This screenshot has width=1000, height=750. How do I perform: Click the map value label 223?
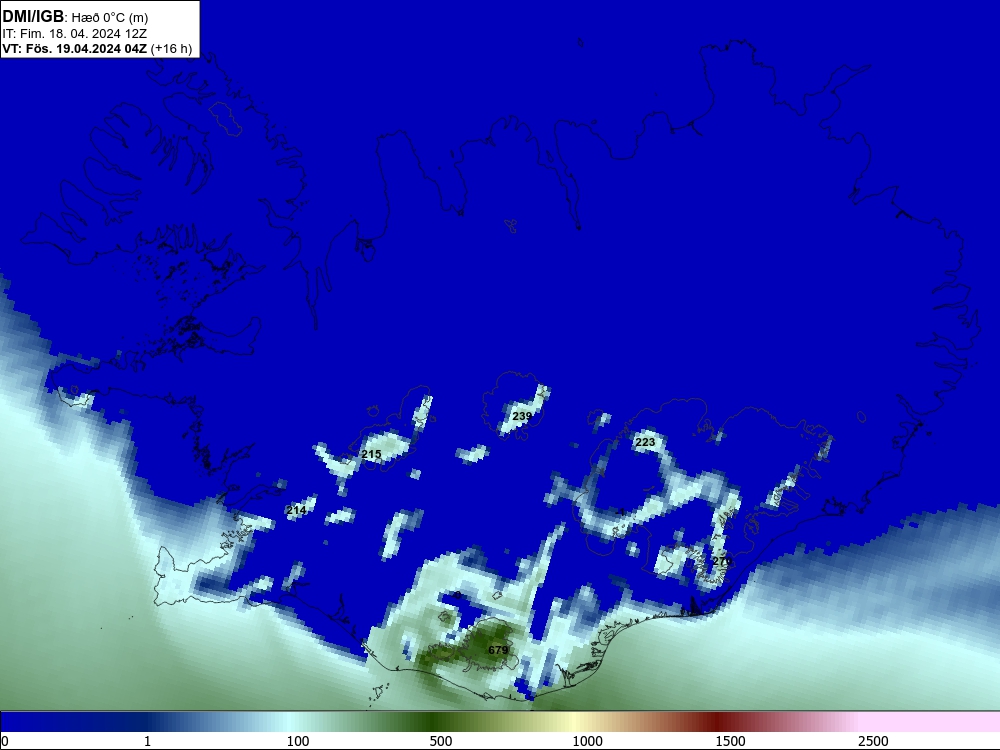[645, 442]
